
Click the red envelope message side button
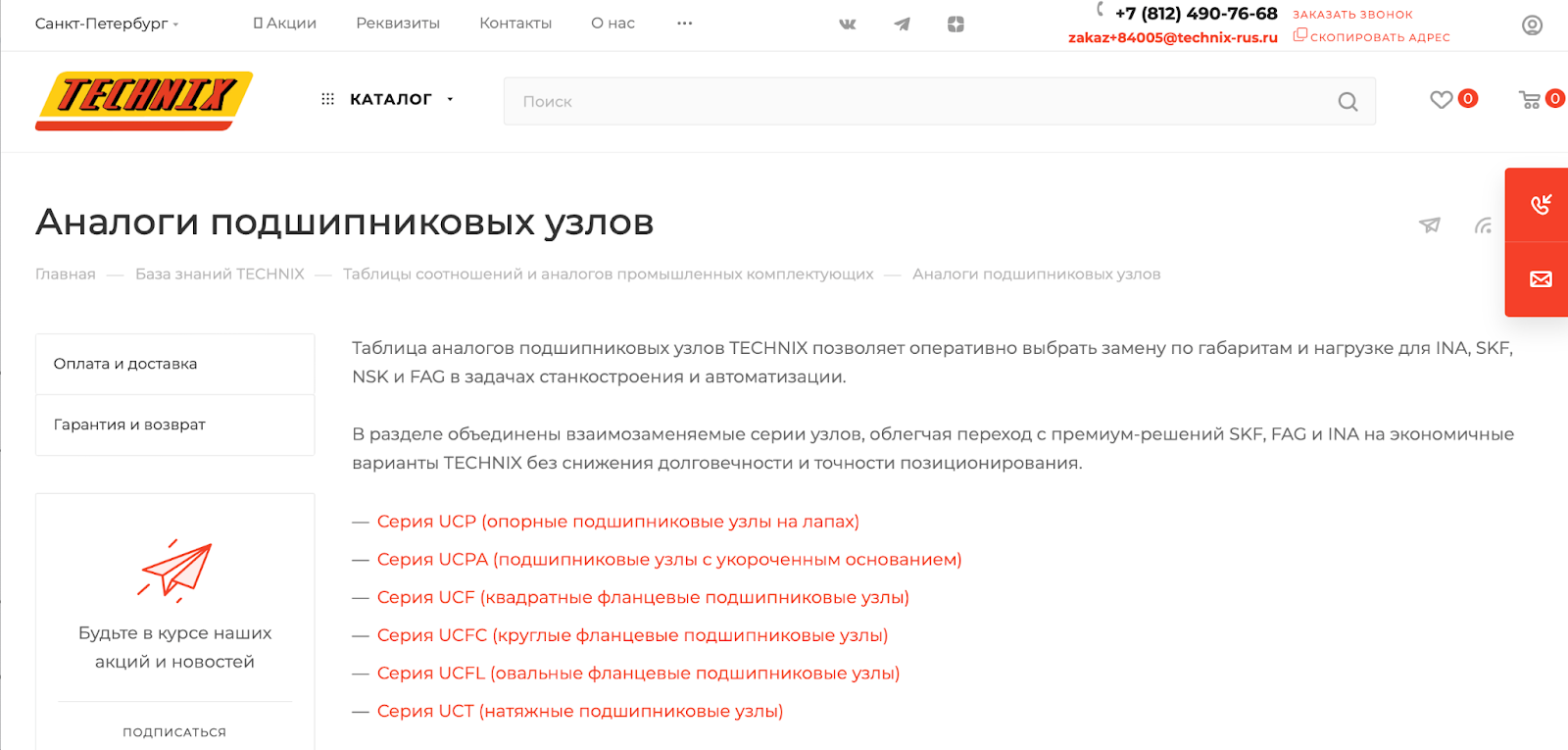pyautogui.click(x=1541, y=279)
